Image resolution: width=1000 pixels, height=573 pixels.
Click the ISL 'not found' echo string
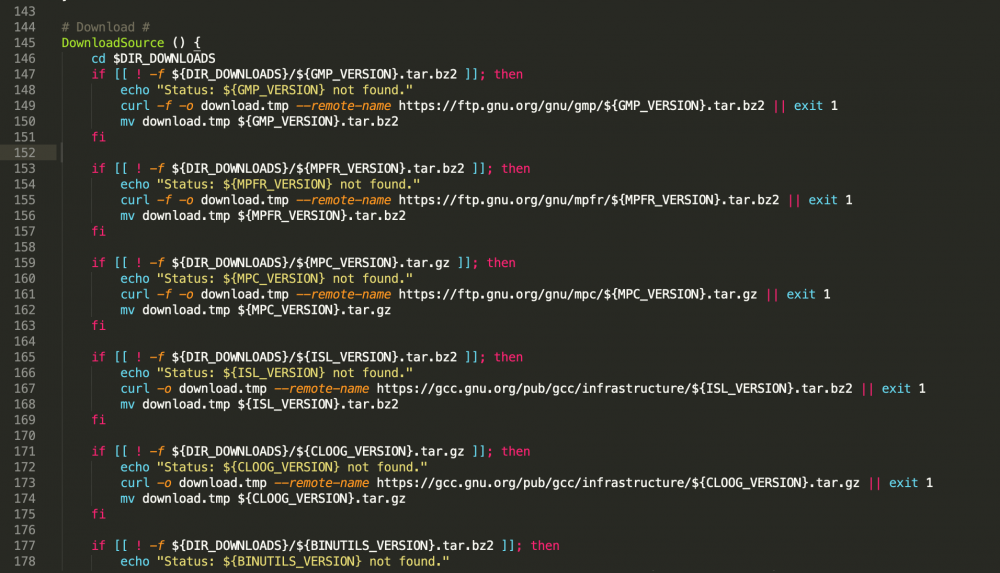pos(284,373)
